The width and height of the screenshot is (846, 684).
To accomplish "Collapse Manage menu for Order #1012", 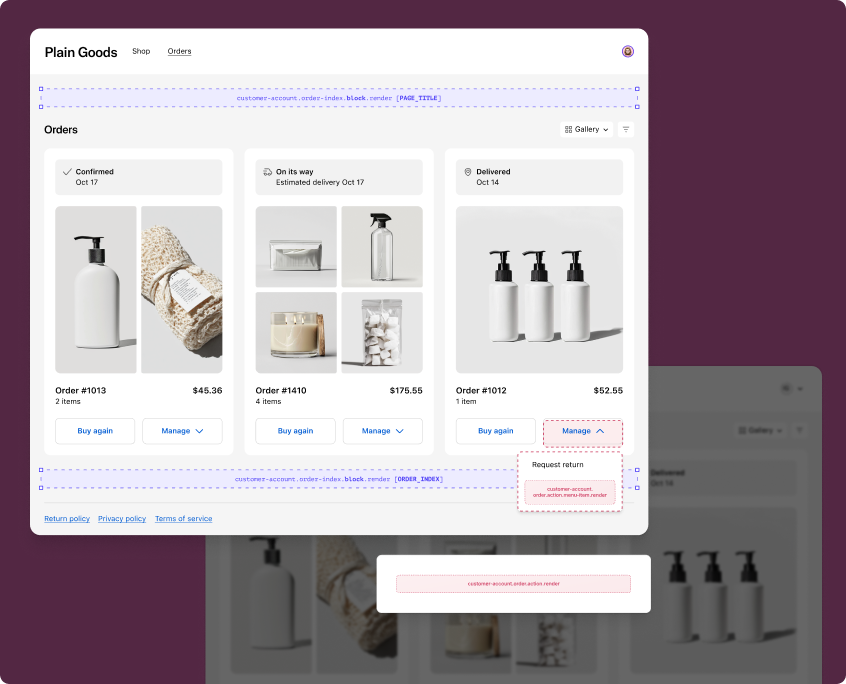I will [x=583, y=431].
